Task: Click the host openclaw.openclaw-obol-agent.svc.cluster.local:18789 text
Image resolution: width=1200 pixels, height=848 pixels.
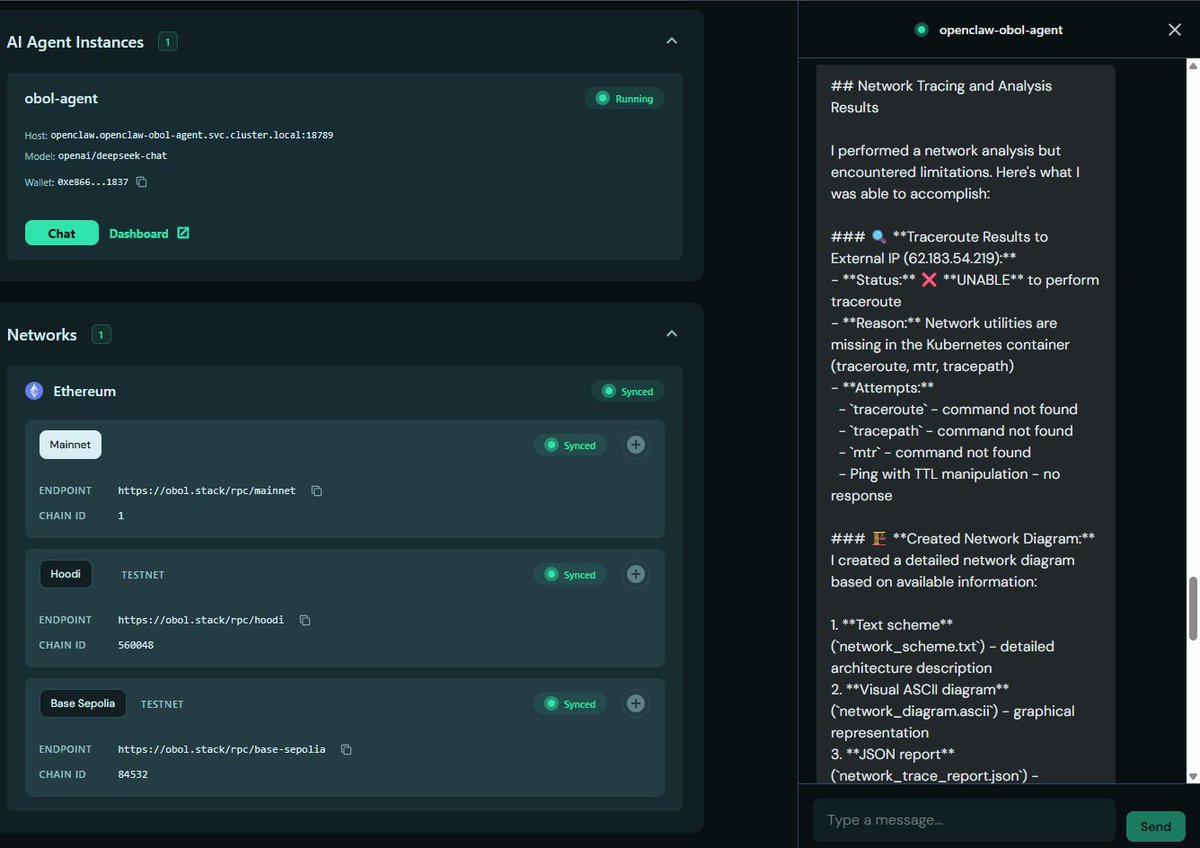Action: pos(191,134)
